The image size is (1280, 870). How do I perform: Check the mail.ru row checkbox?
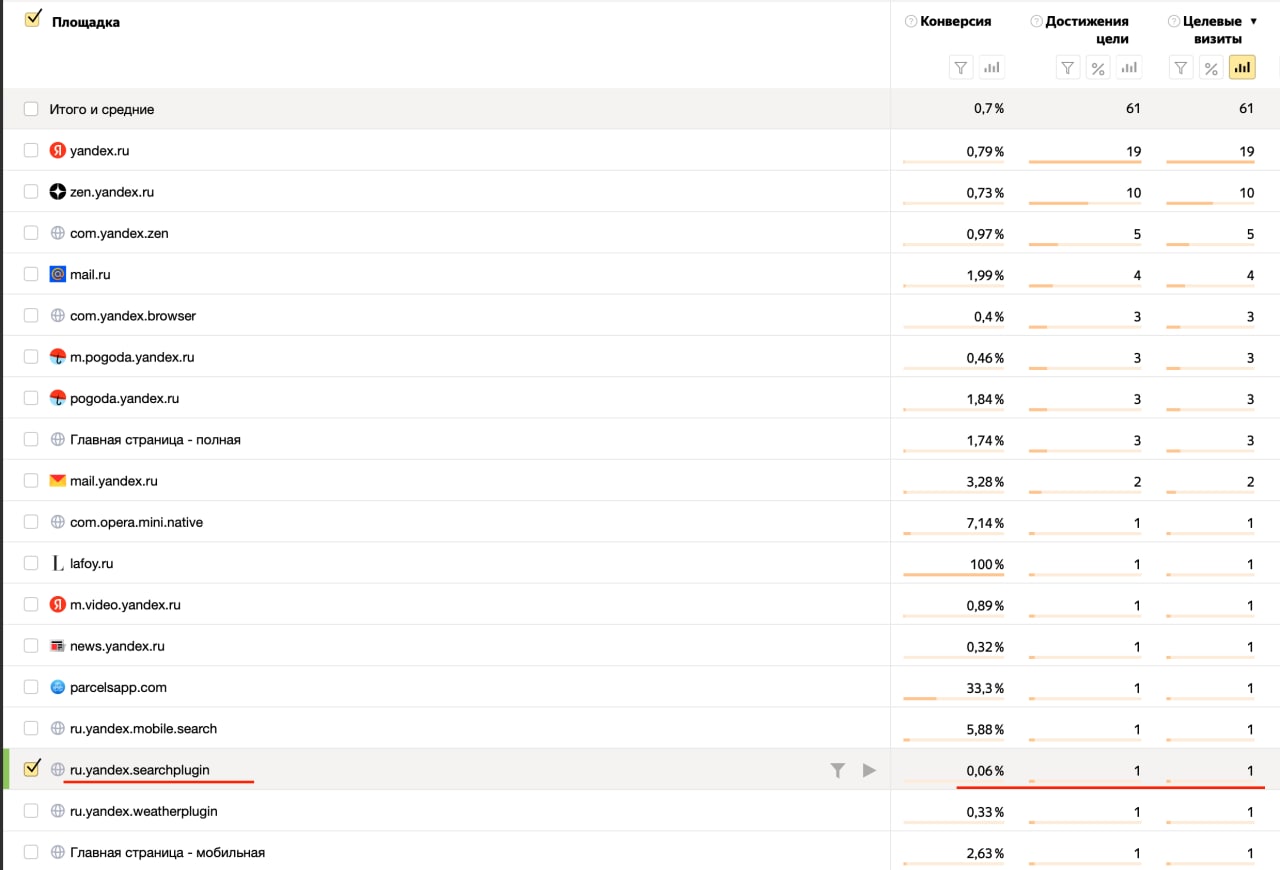point(31,274)
